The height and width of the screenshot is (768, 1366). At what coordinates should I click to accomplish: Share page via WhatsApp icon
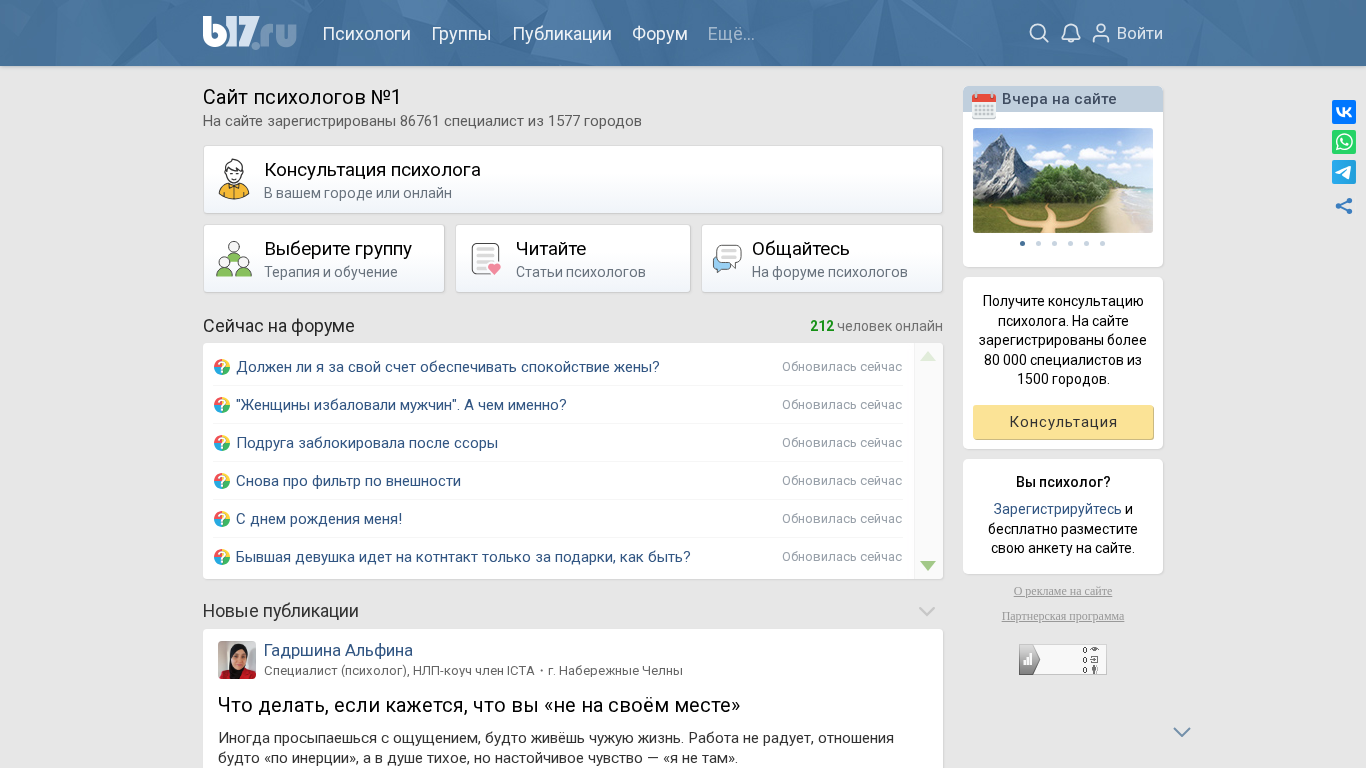pos(1344,142)
